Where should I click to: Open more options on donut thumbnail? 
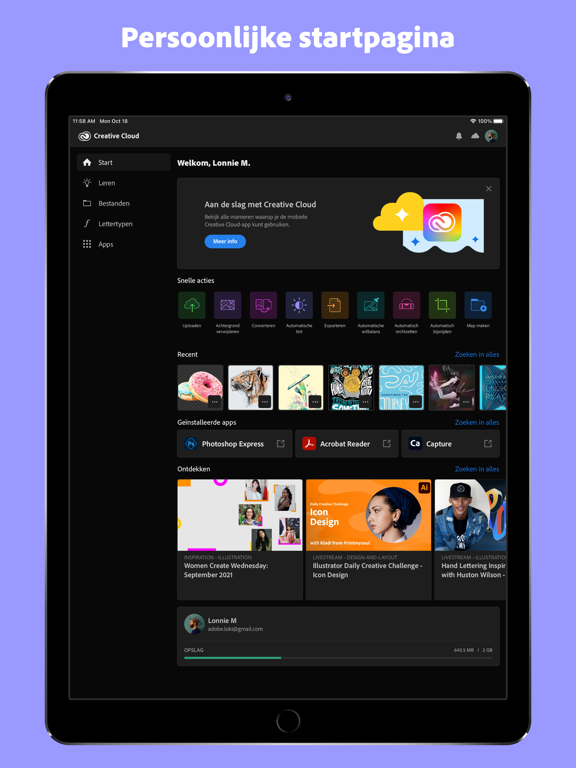pos(215,402)
